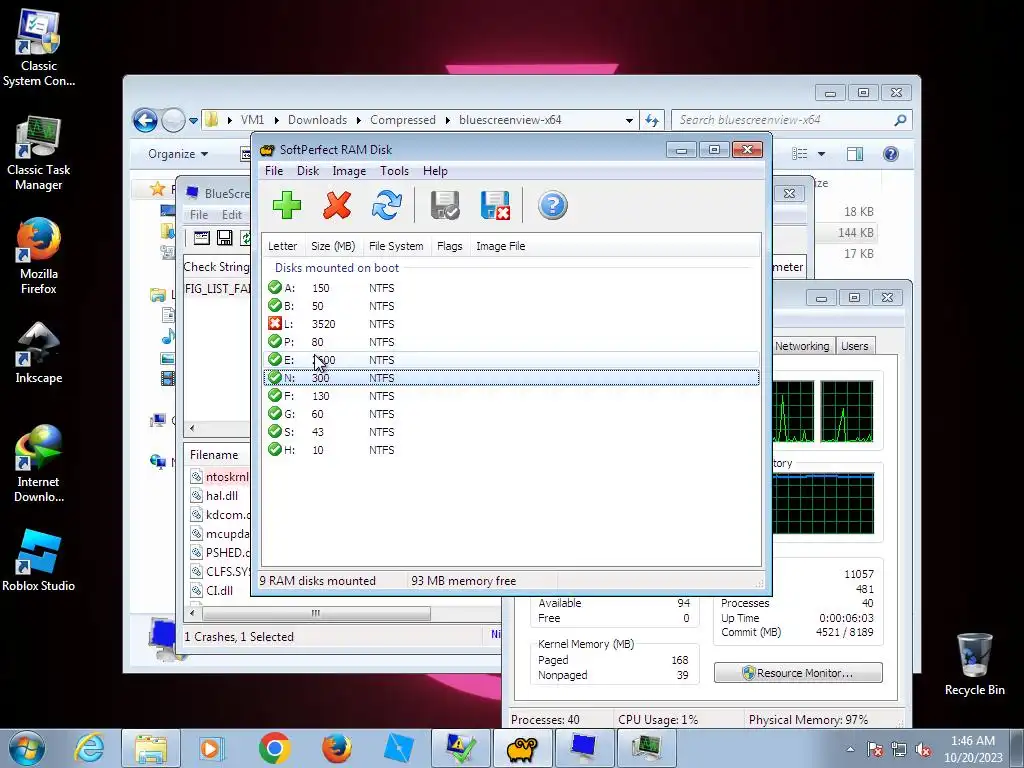Click the BlueScreenView horizontal scrollbar thumb
This screenshot has height=768, width=1024.
[316, 614]
